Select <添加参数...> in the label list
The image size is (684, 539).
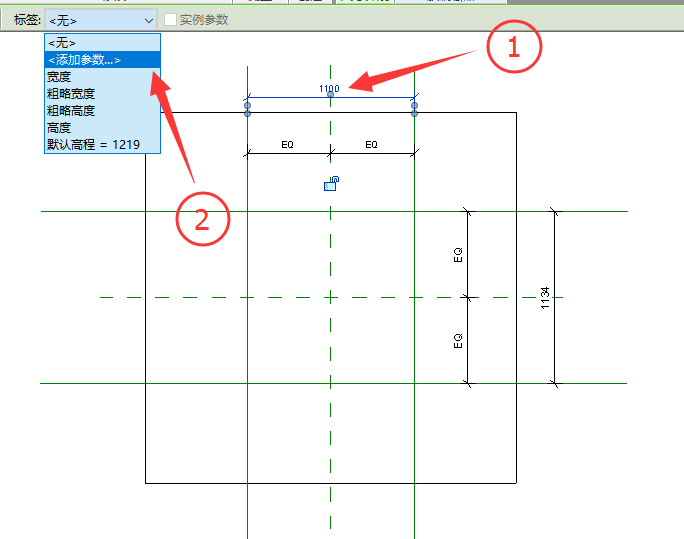click(x=103, y=60)
